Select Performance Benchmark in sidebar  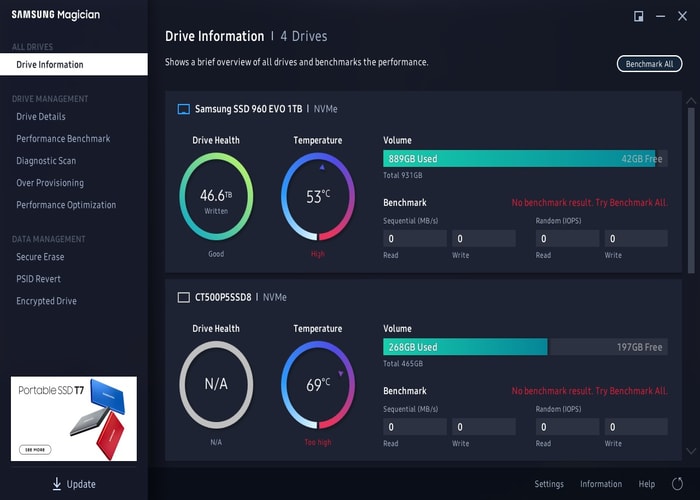click(x=63, y=139)
